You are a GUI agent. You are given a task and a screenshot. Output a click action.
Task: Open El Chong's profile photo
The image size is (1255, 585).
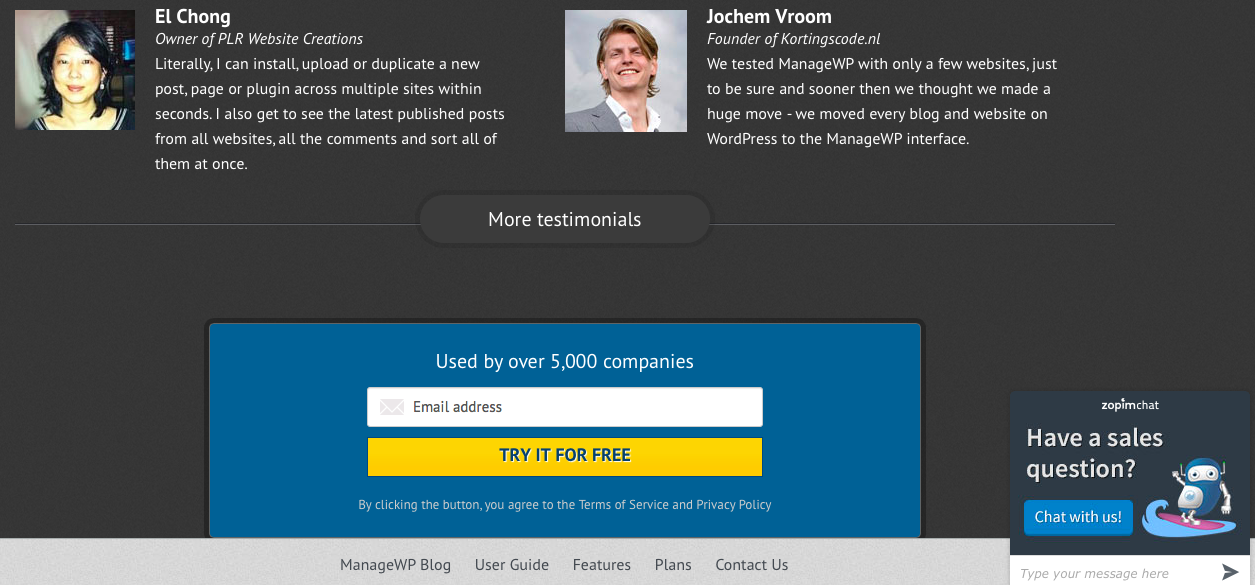click(x=75, y=70)
